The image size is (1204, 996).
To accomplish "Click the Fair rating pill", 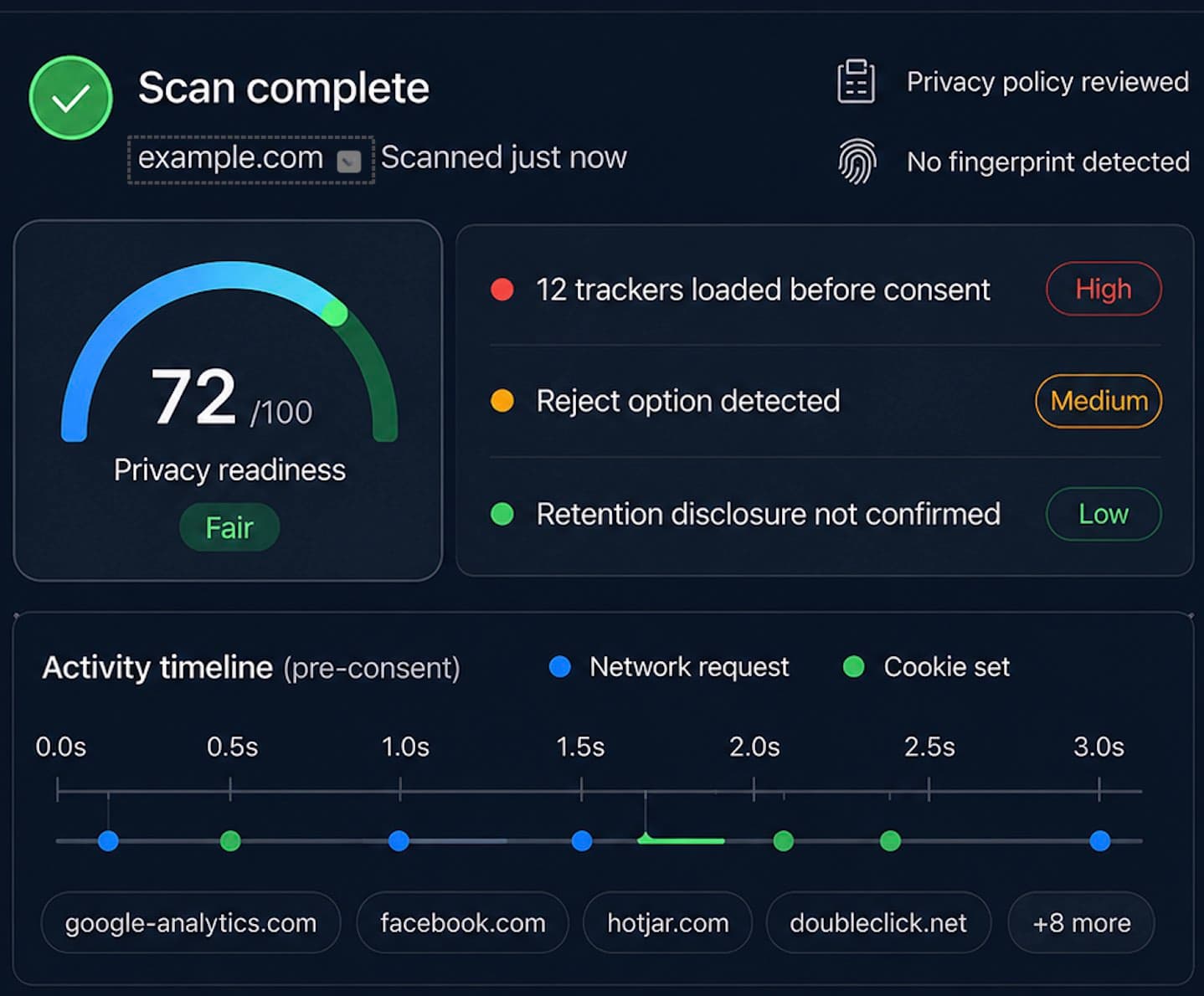I will [229, 527].
